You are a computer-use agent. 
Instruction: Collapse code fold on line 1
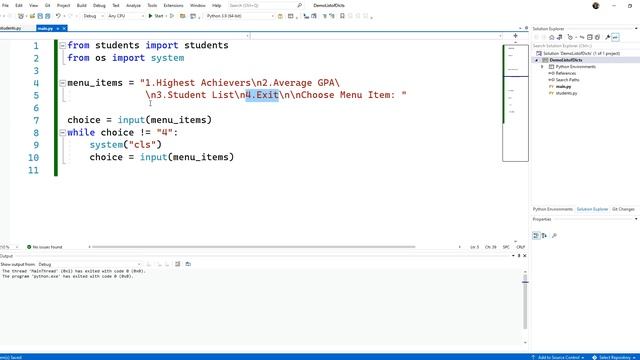coord(62,46)
